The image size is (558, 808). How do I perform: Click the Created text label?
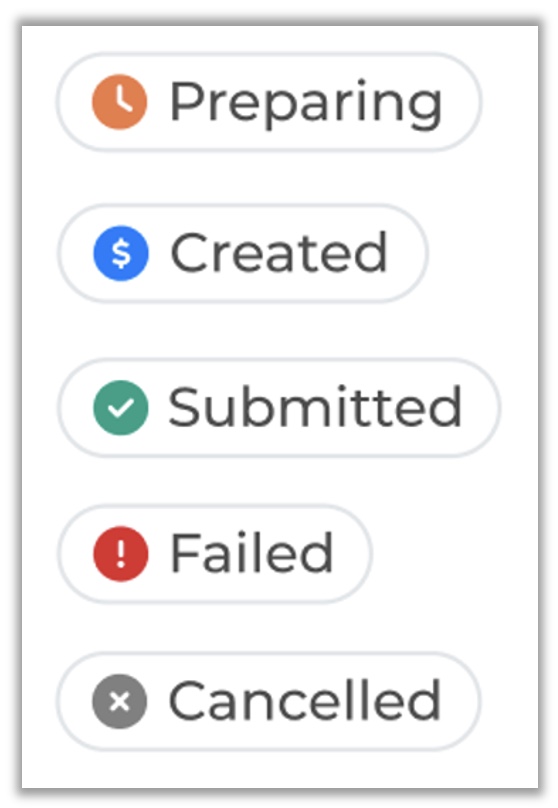279,252
